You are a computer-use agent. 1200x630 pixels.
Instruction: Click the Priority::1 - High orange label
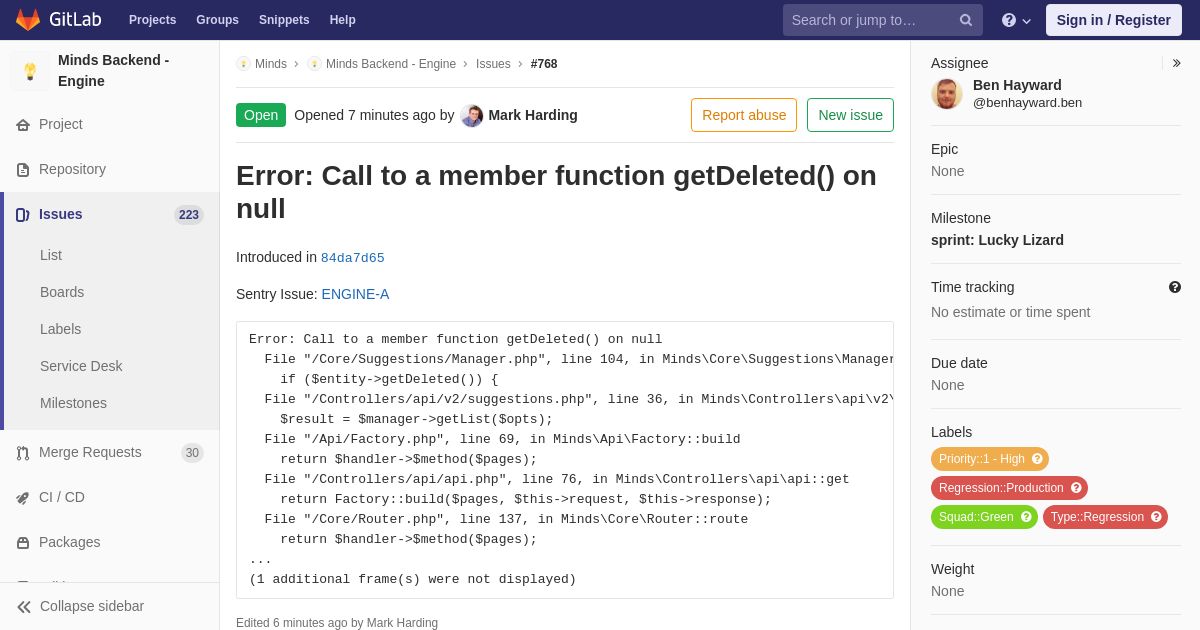coord(990,459)
